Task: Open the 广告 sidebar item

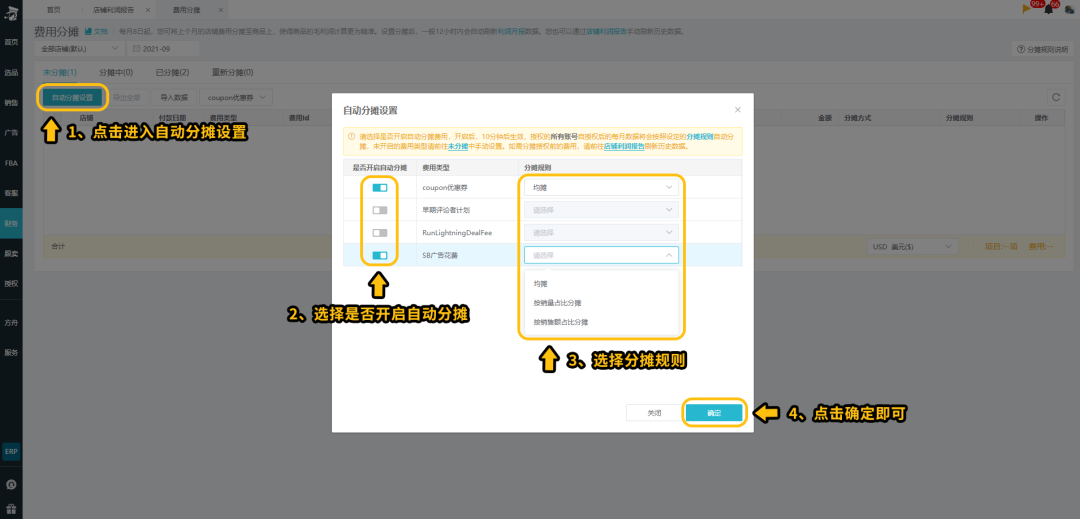Action: click(x=11, y=133)
